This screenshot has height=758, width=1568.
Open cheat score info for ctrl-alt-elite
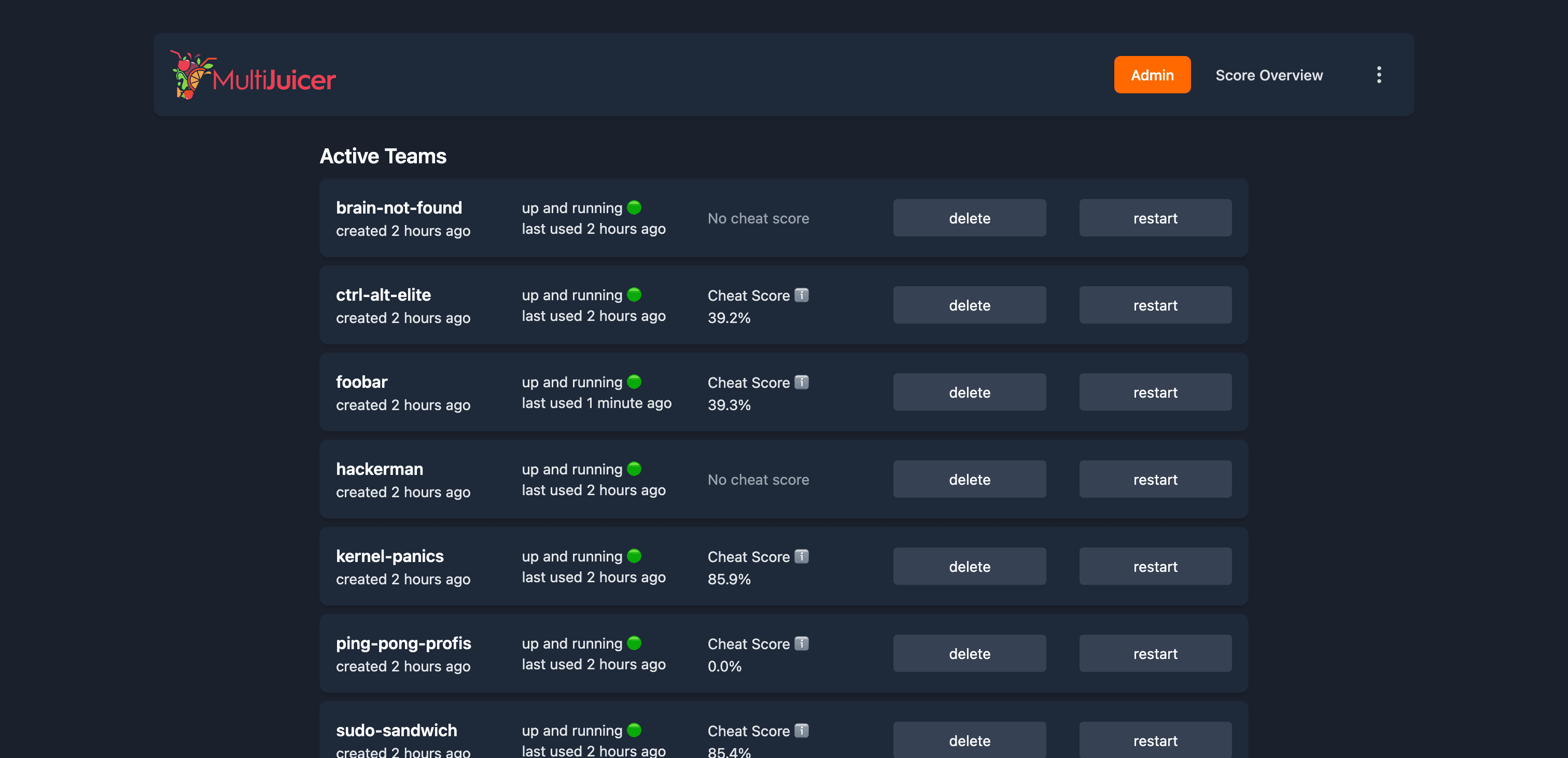[x=802, y=294]
